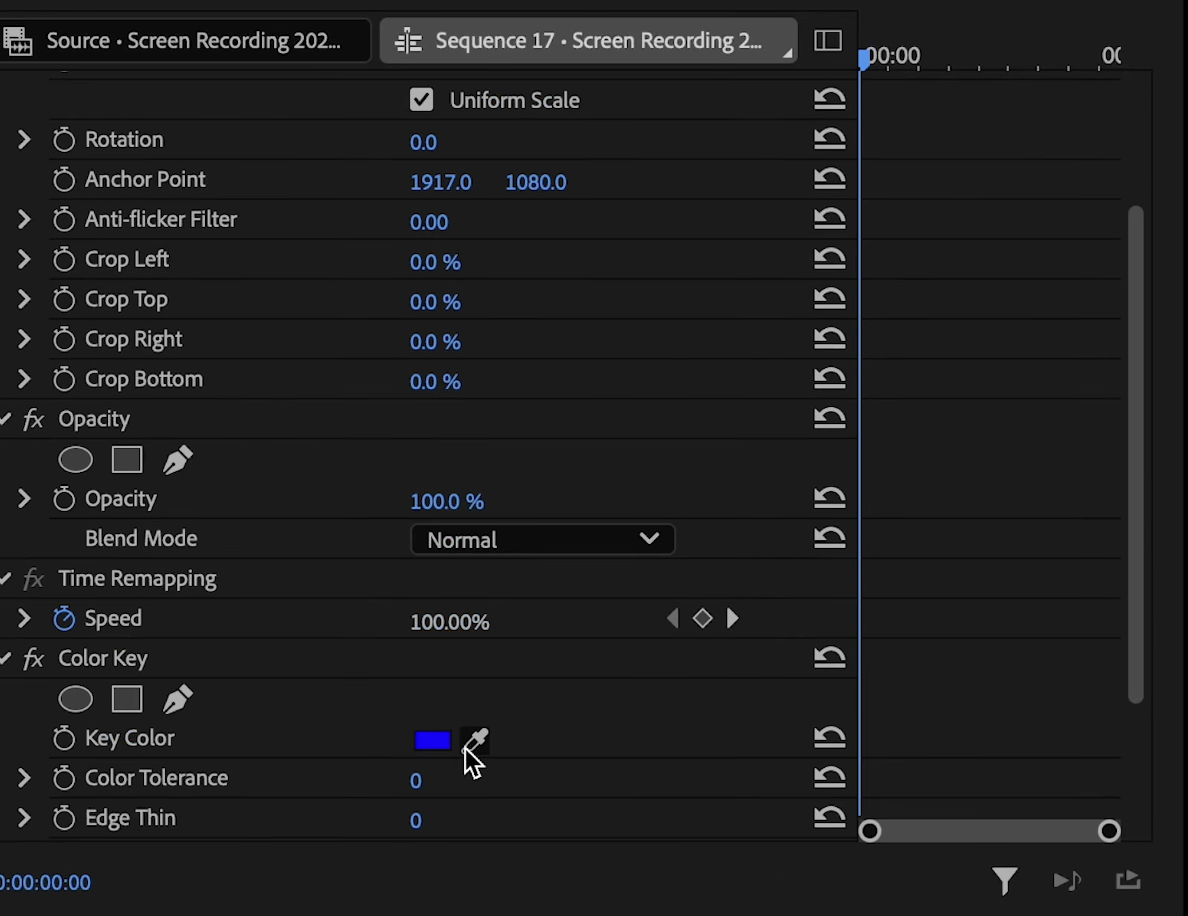
Task: Toggle the Uniform Scale checkbox
Action: coord(421,100)
